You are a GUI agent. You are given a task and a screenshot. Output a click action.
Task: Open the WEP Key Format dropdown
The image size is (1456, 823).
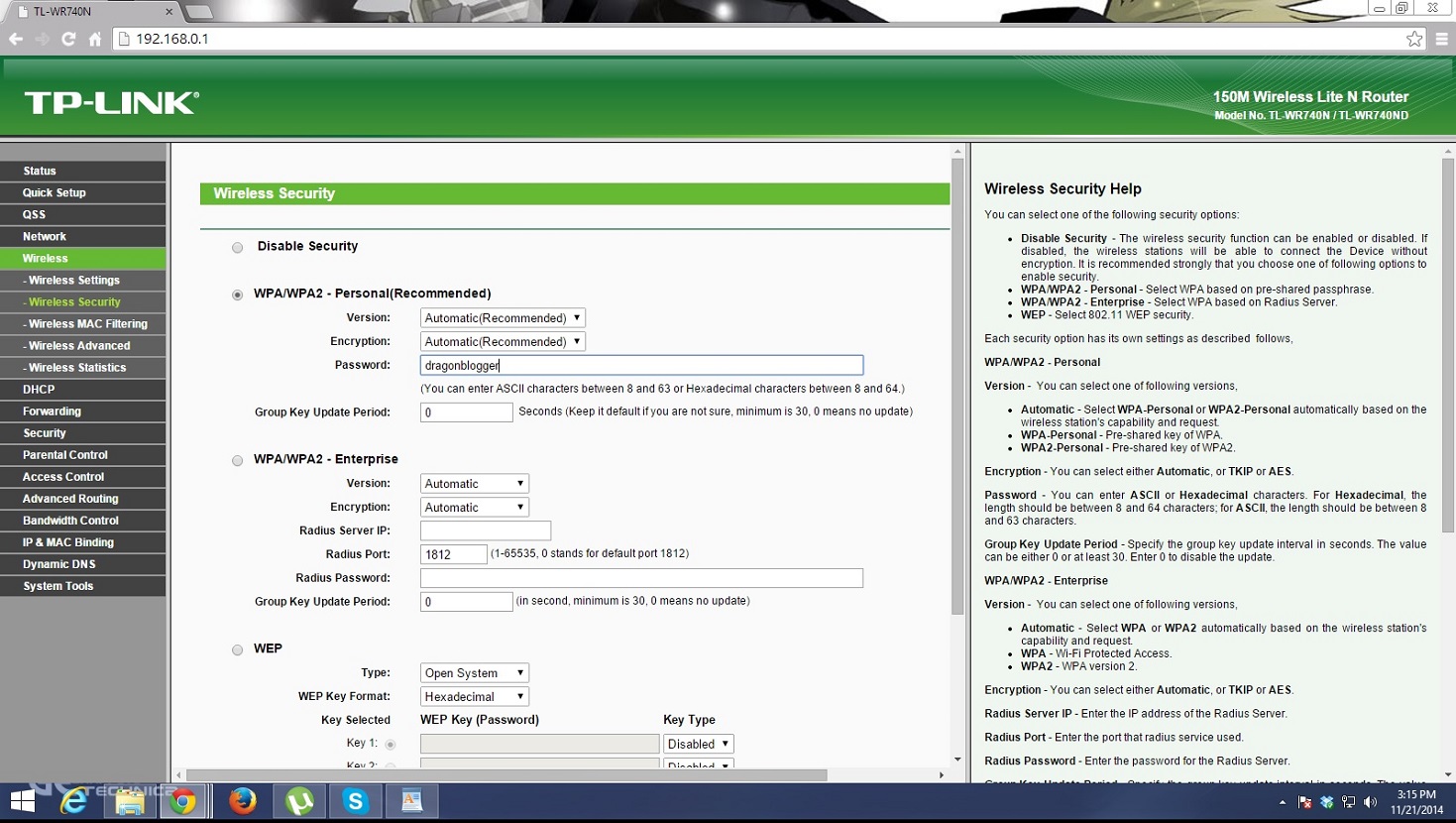[x=474, y=697]
